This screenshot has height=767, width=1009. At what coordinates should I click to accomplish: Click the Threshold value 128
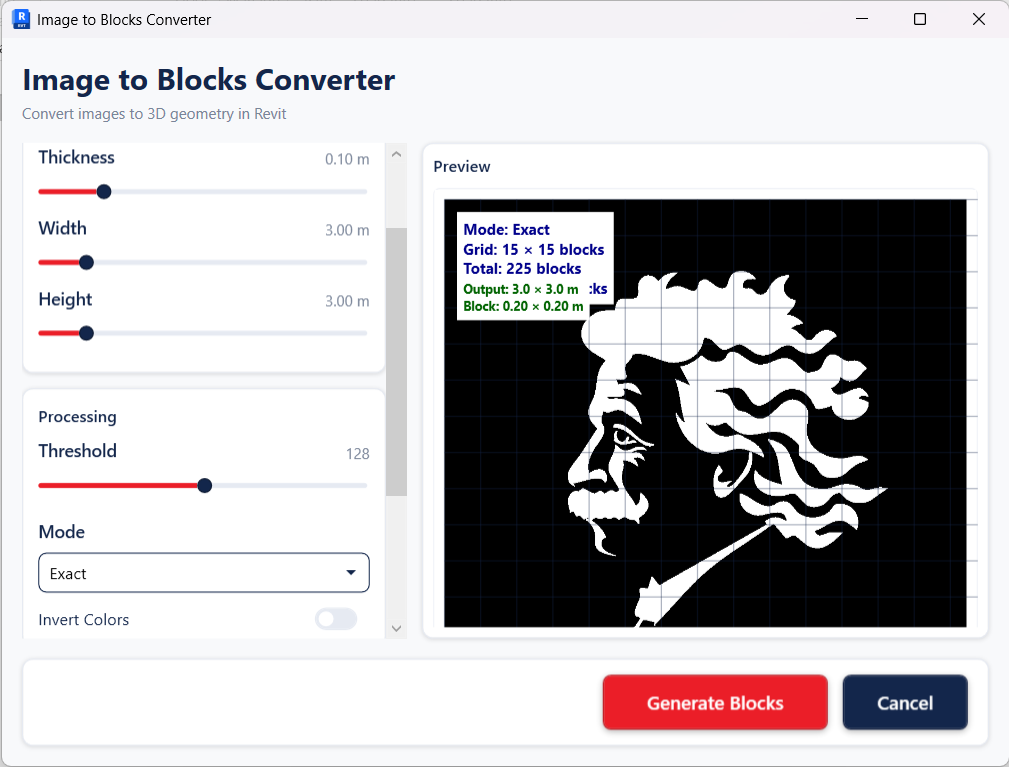[358, 454]
